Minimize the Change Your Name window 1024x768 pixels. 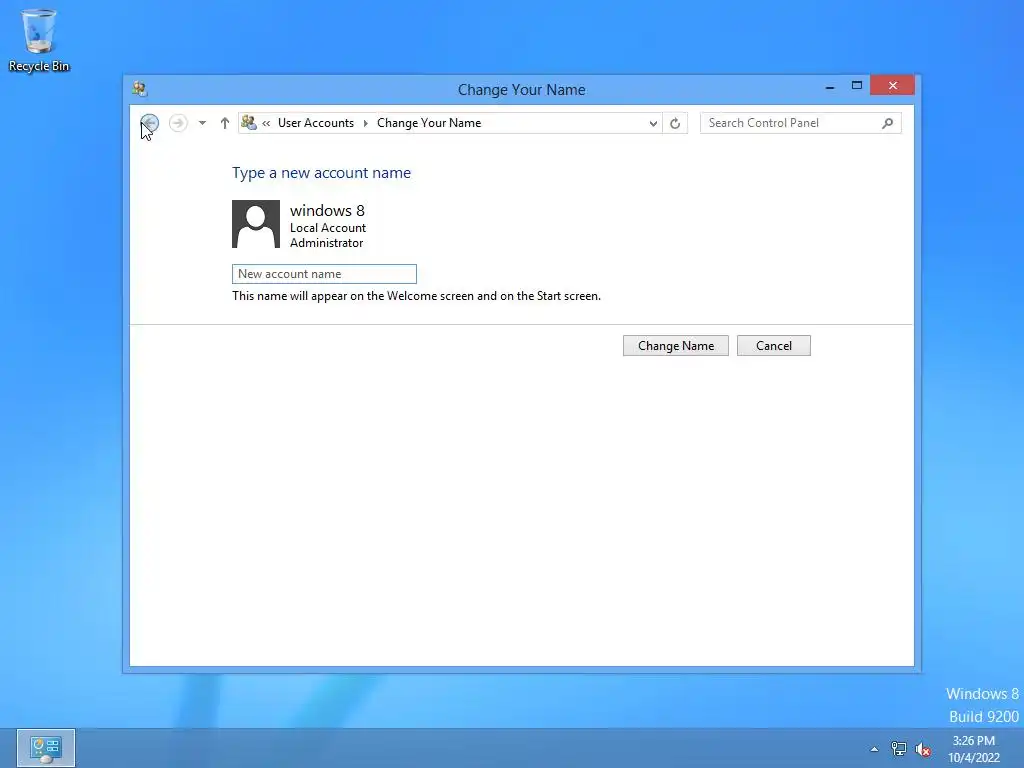coord(829,86)
